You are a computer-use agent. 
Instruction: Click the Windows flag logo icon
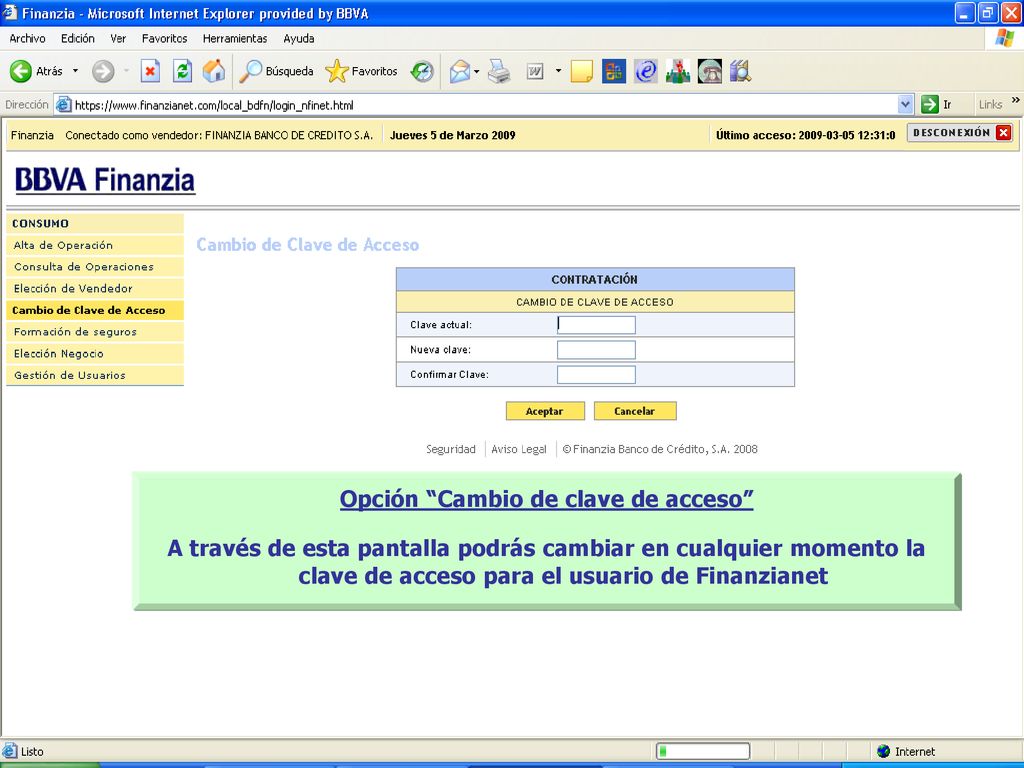click(x=1004, y=38)
